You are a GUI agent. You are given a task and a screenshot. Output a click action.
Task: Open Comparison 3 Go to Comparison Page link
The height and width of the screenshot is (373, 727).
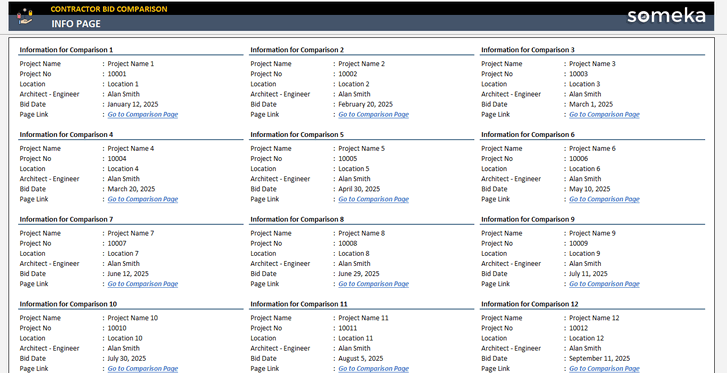pos(605,115)
